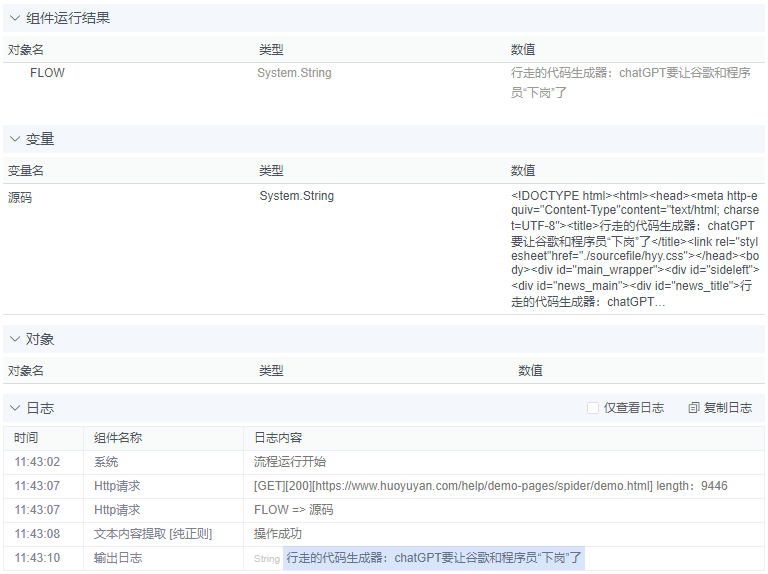The image size is (768, 574).
Task: Click the 源码 HTML value text
Action: pyautogui.click(x=634, y=248)
